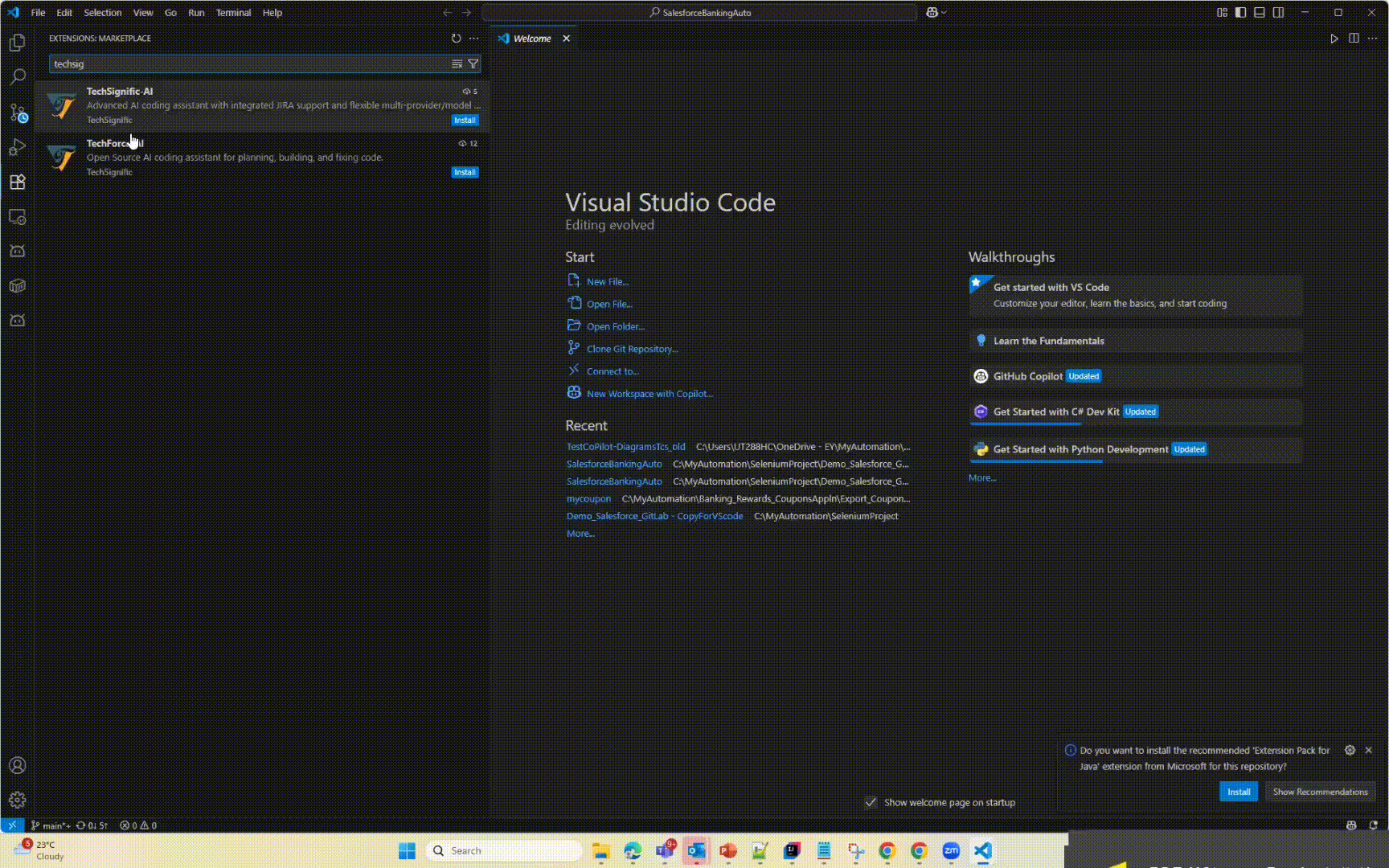Screen dimensions: 1389x868
Task: Click the Extensions icon in activity bar
Action: [17, 182]
